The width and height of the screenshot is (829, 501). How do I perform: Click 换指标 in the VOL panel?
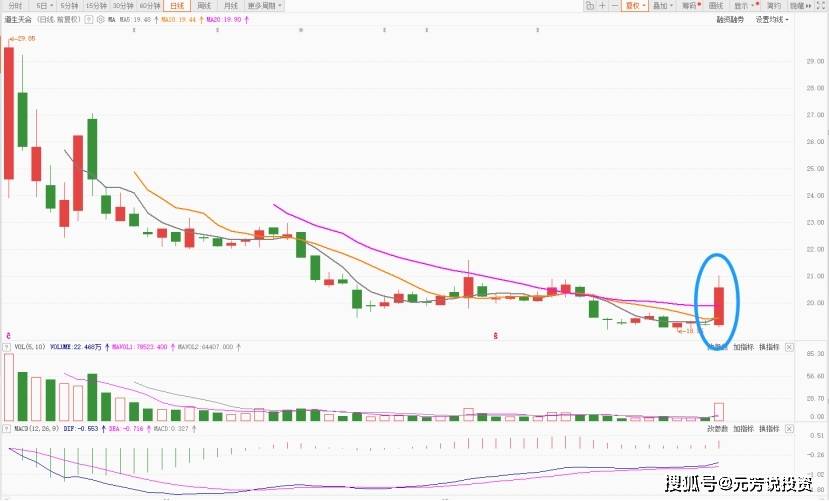coord(769,347)
